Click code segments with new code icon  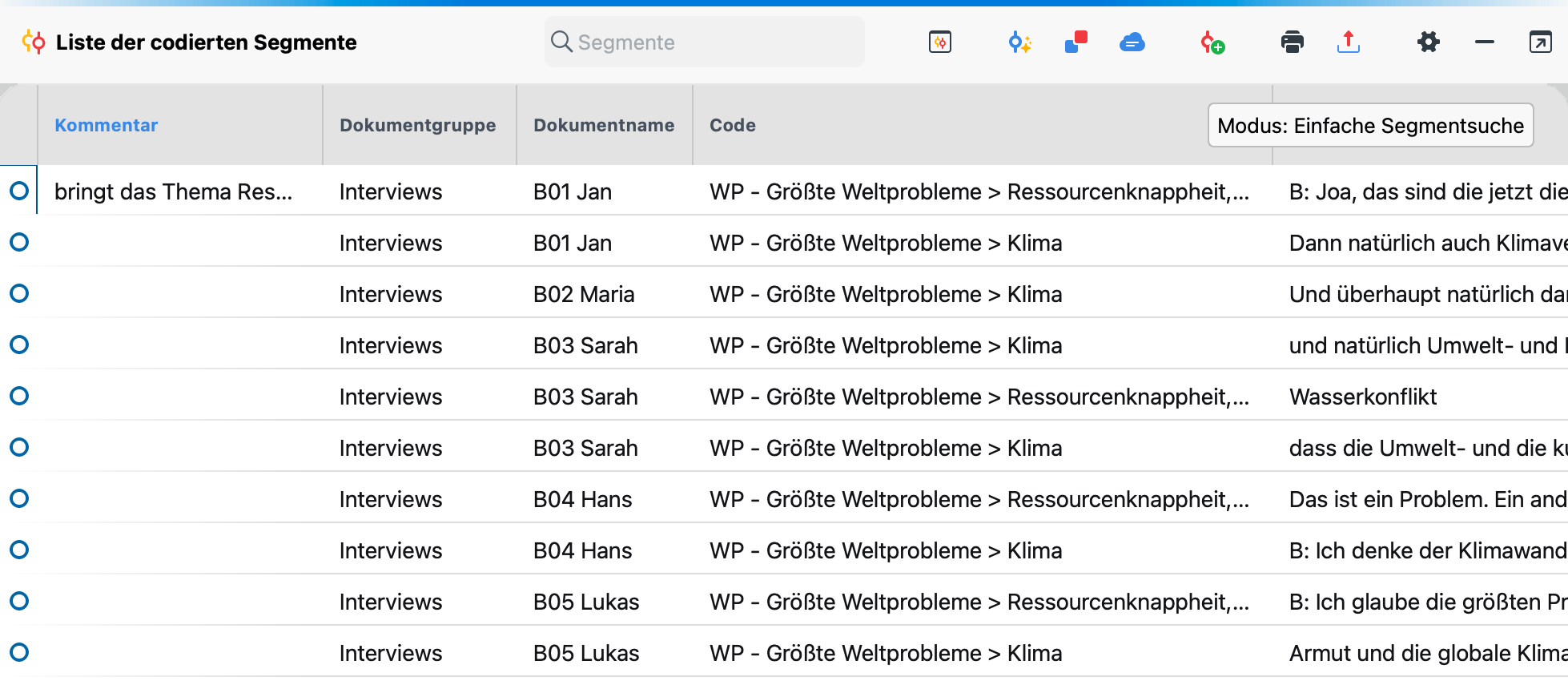[x=1212, y=42]
